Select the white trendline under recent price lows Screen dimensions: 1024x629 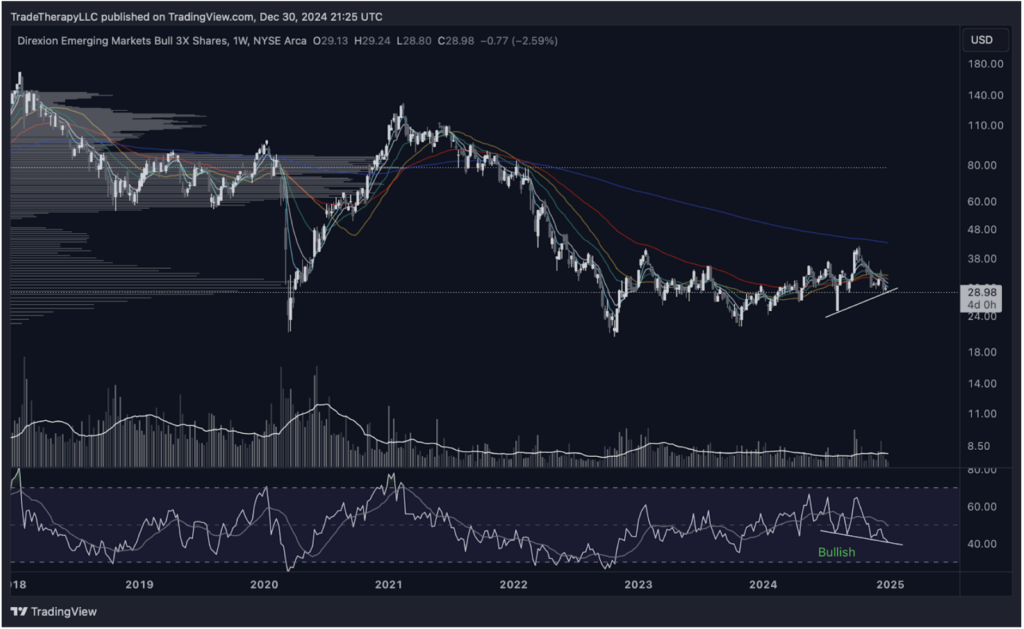(x=860, y=303)
